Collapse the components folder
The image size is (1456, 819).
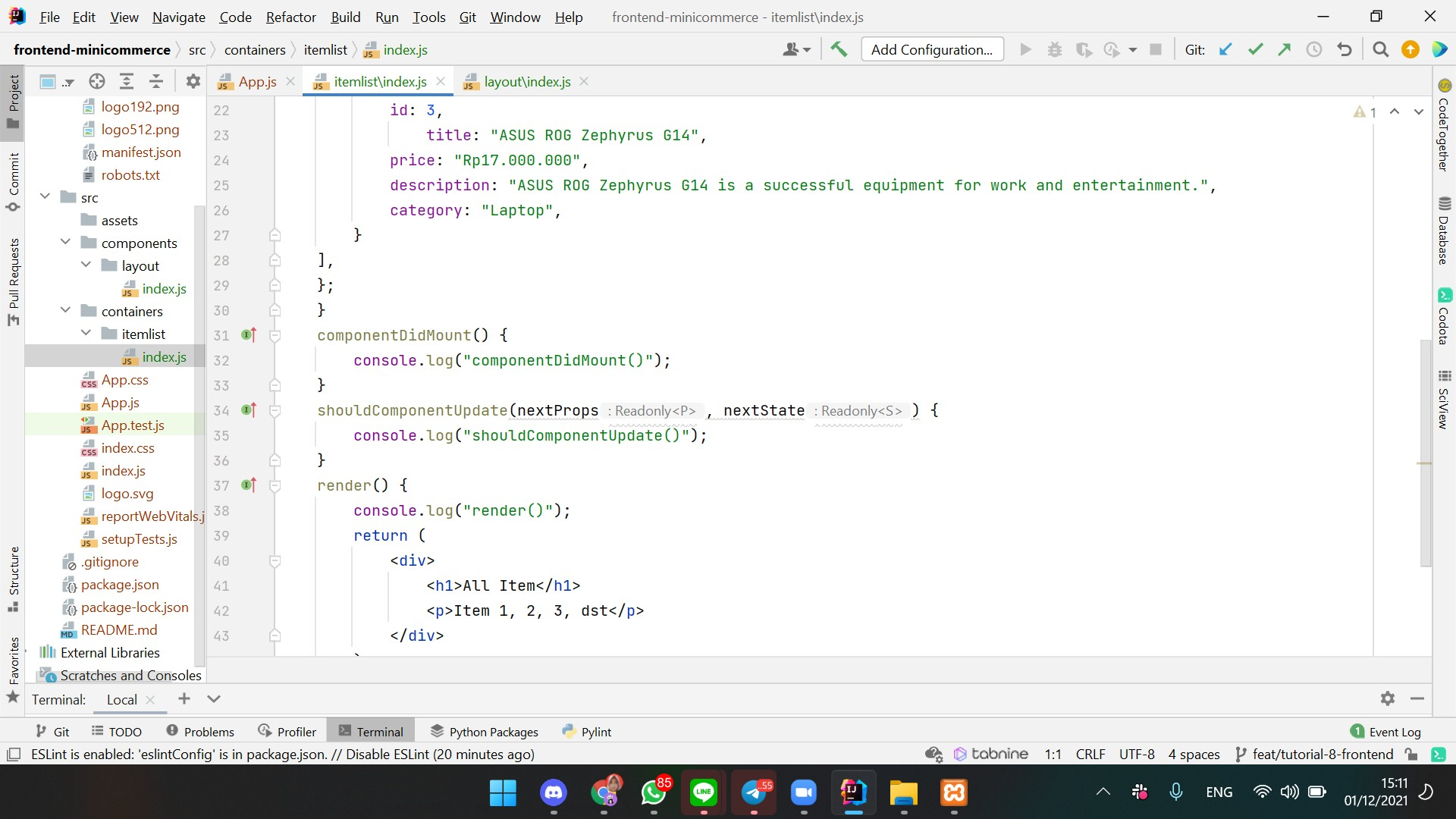66,242
